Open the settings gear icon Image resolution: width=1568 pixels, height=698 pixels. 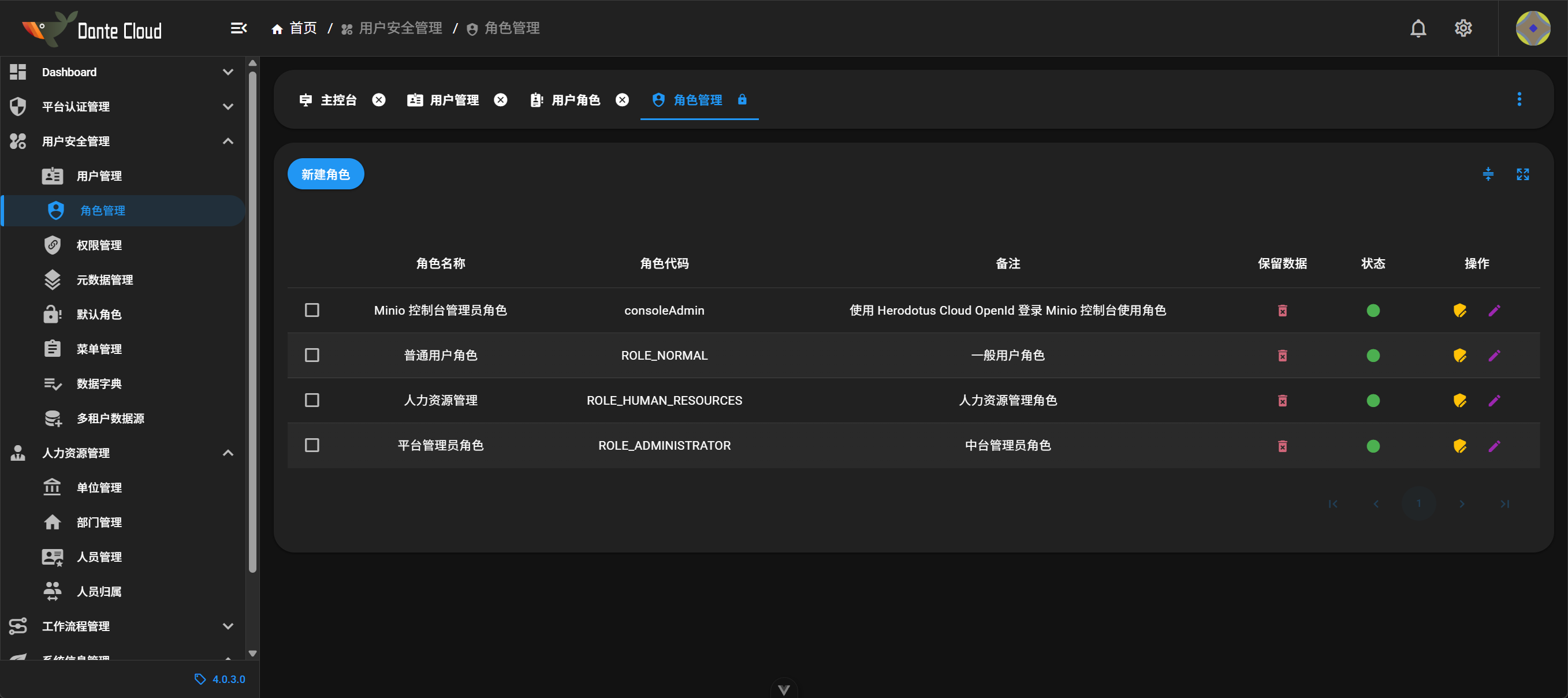coord(1463,29)
